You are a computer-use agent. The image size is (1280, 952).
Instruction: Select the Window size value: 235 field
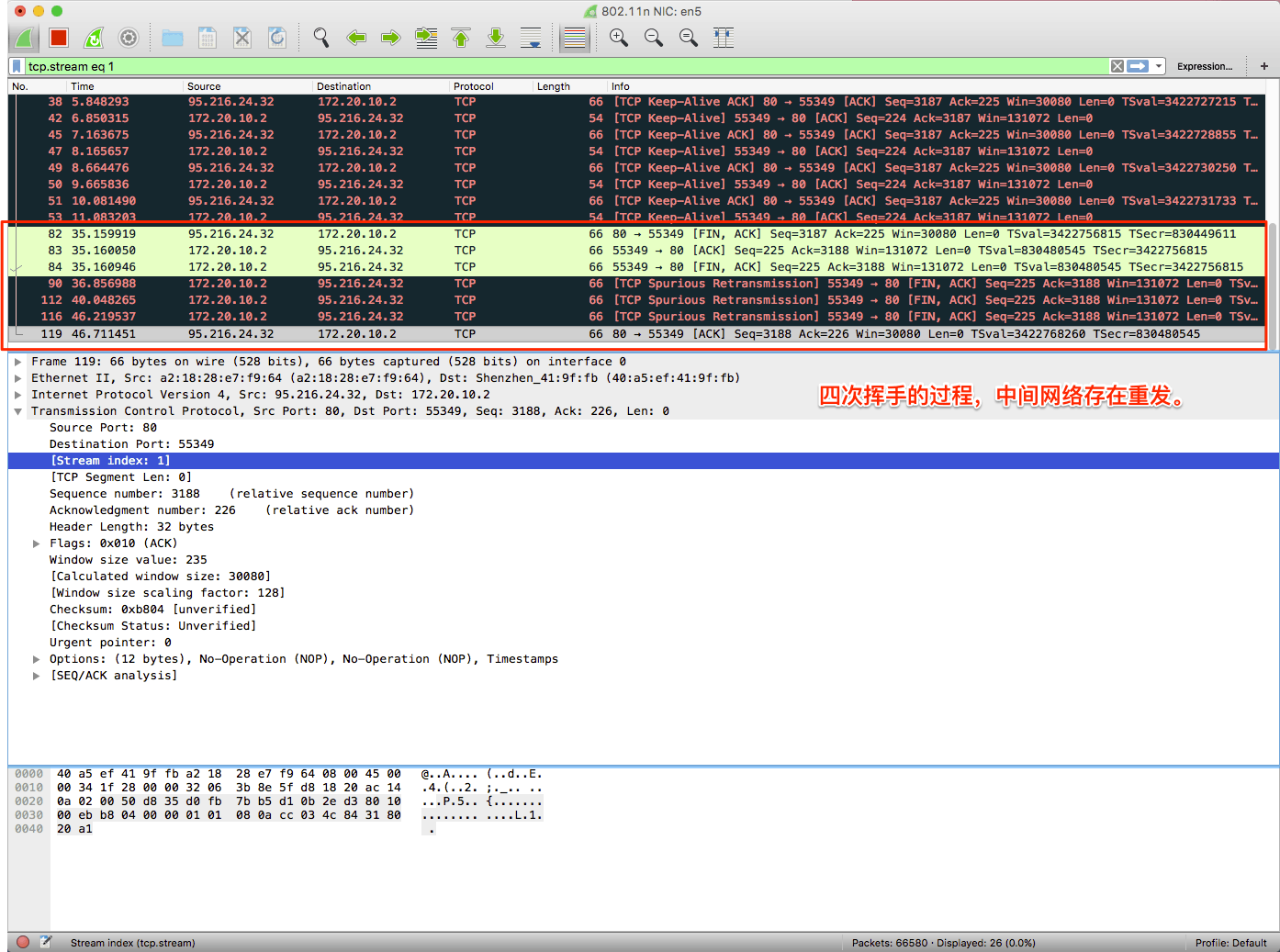point(643,560)
